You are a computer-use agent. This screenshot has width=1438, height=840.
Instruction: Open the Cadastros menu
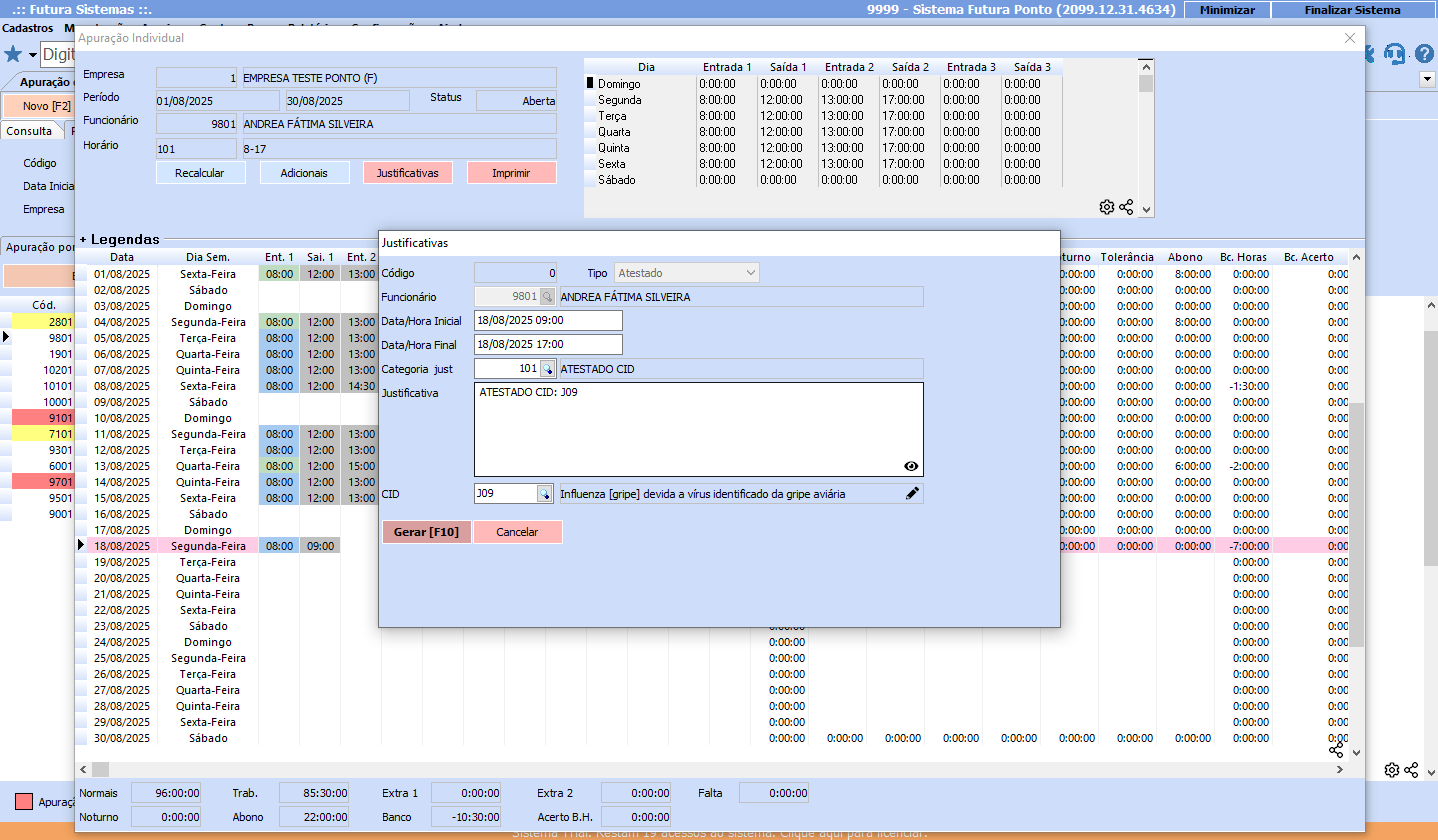pos(28,28)
